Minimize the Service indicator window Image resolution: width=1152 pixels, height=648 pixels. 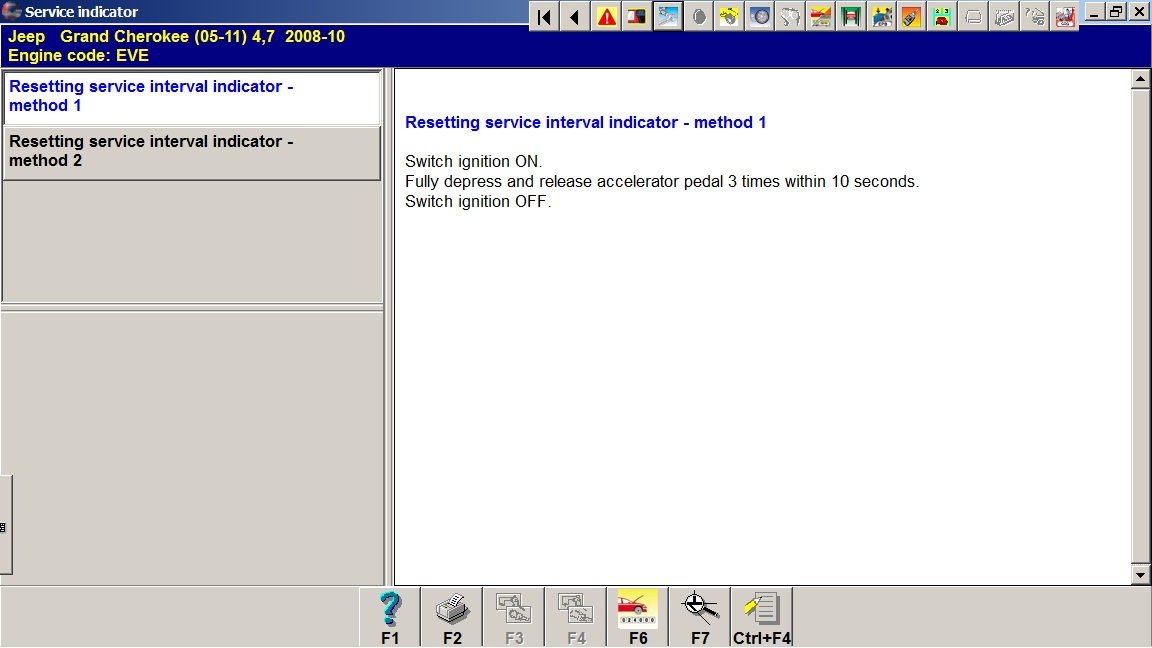point(1094,12)
